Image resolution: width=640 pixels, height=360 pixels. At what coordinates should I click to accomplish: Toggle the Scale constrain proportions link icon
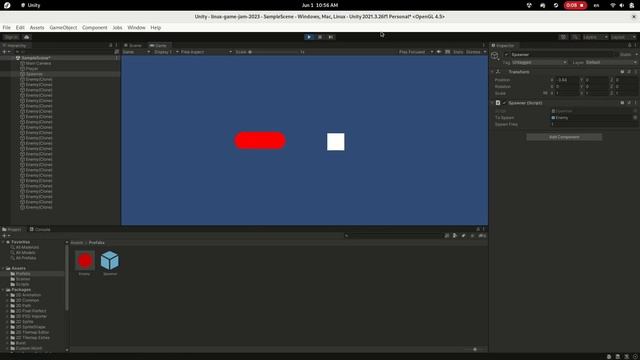[x=545, y=93]
